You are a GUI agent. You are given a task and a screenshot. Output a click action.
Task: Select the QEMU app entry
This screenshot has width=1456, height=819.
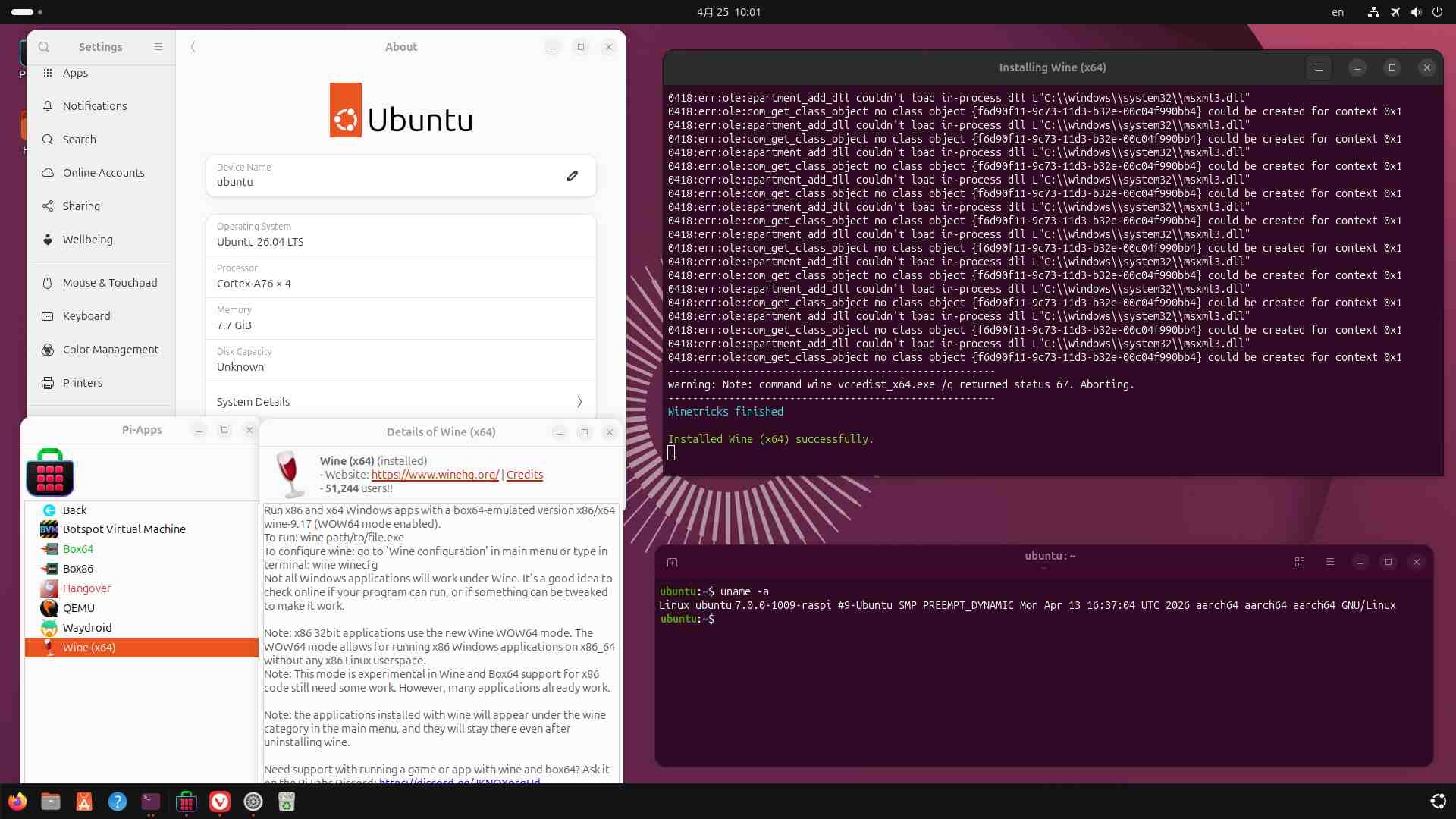click(x=79, y=608)
